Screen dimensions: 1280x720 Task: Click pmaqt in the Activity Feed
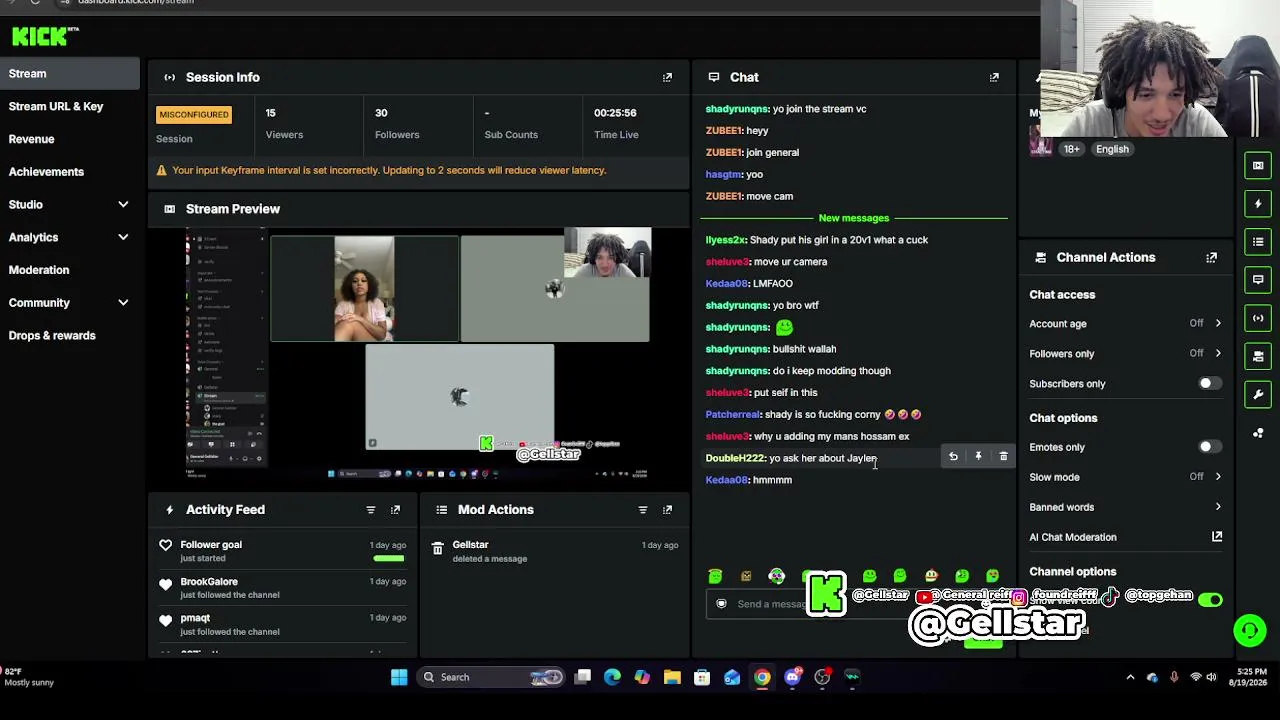[x=195, y=618]
